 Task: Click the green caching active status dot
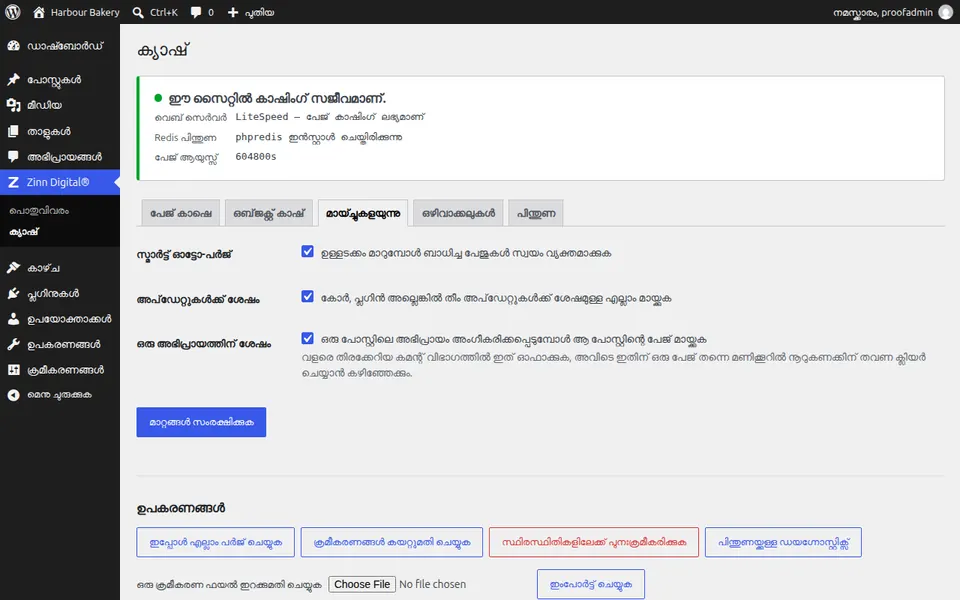(158, 98)
